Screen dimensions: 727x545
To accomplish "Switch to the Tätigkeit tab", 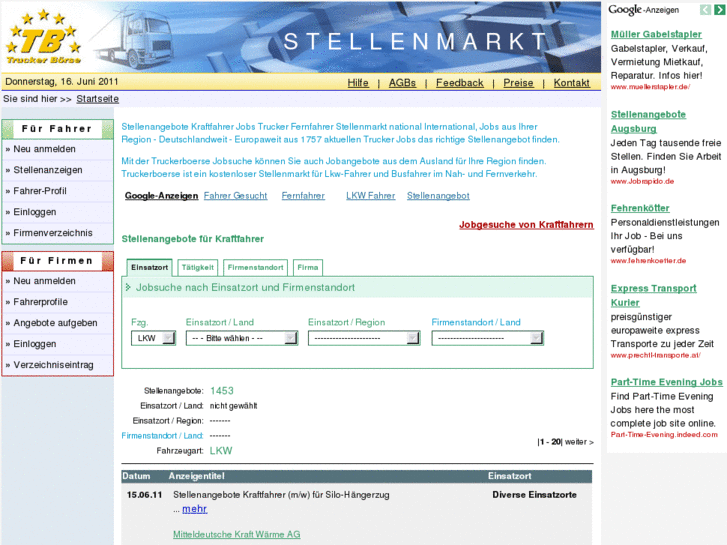I will 198,268.
